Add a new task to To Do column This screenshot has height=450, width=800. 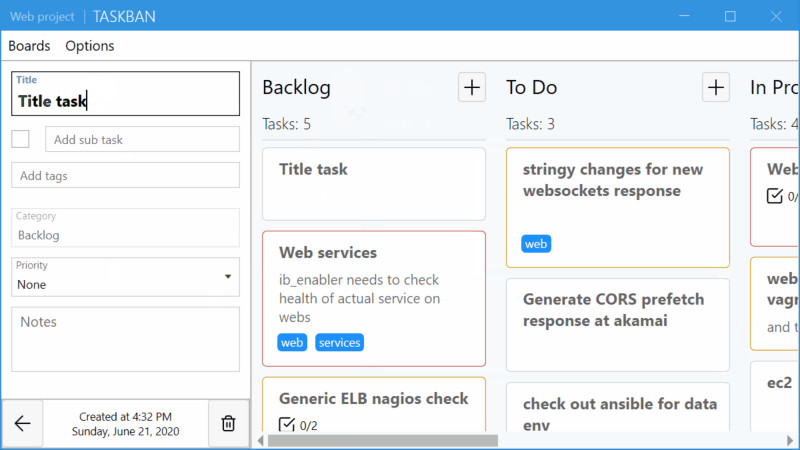(x=715, y=87)
